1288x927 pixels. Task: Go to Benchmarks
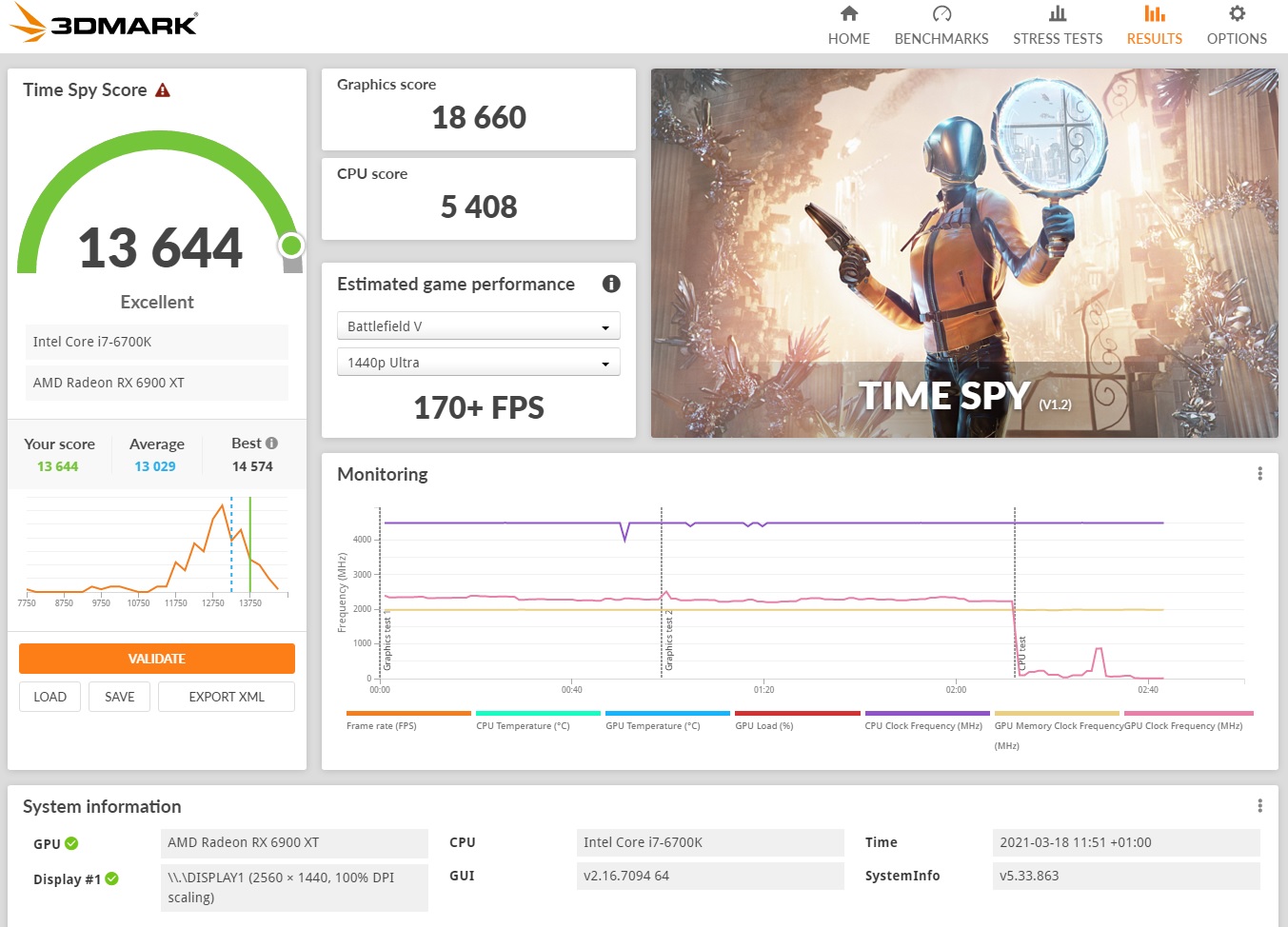(x=941, y=26)
